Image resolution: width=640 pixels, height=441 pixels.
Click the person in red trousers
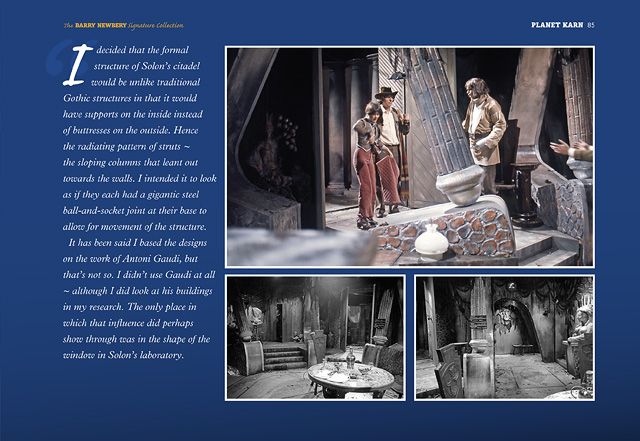367,170
